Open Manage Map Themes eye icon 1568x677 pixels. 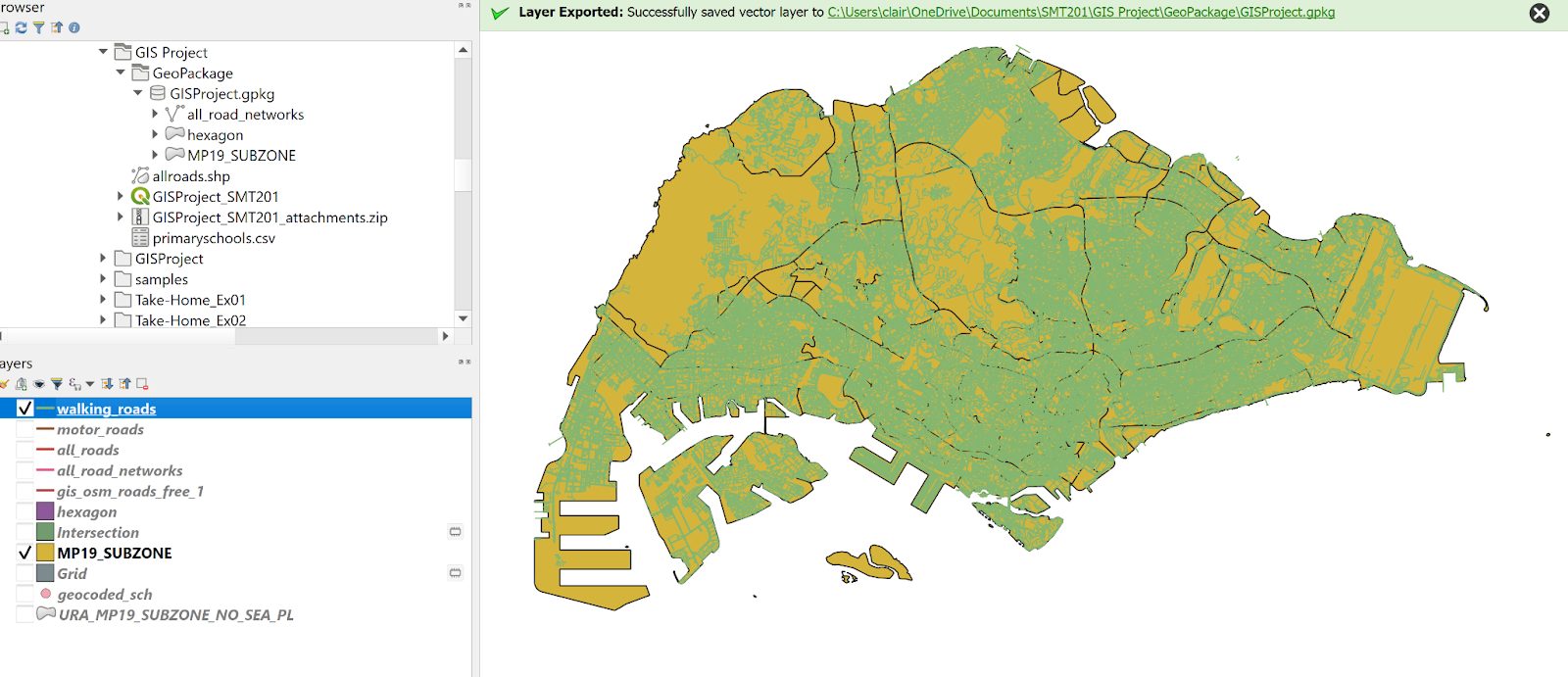click(39, 384)
